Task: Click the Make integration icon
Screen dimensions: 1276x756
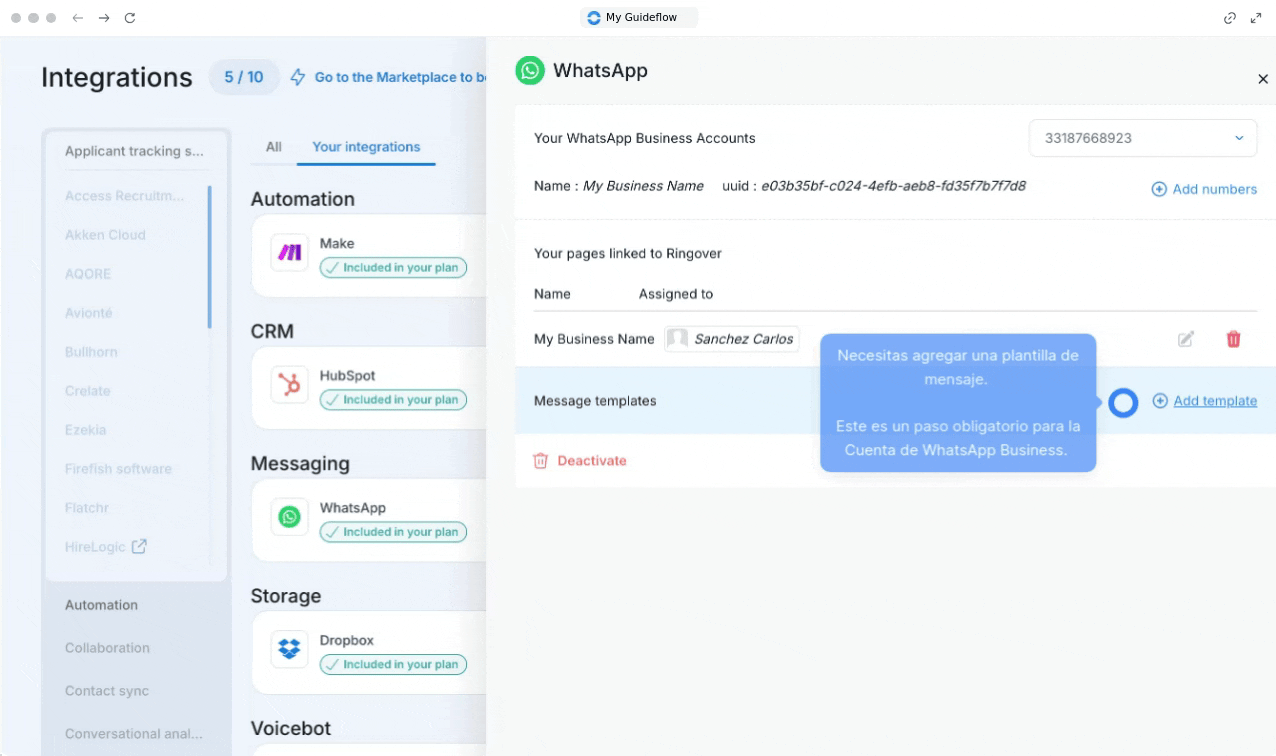Action: (290, 253)
